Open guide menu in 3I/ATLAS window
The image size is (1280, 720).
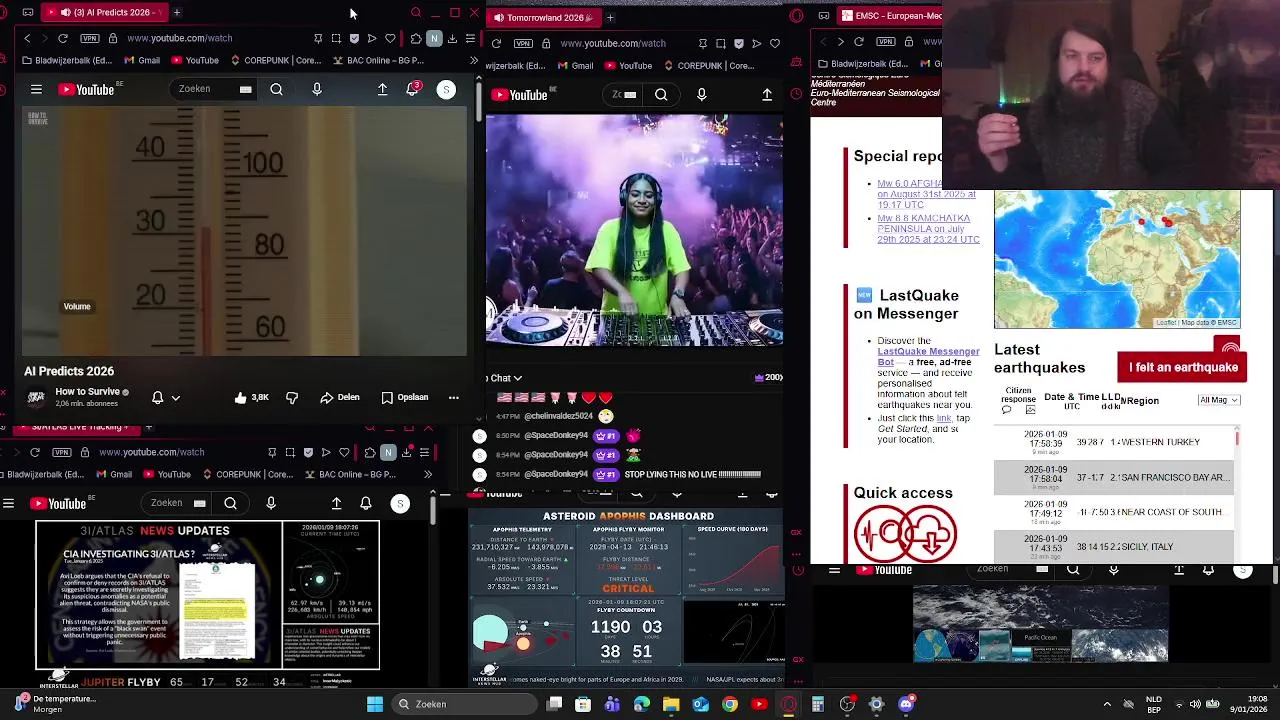[x=9, y=503]
